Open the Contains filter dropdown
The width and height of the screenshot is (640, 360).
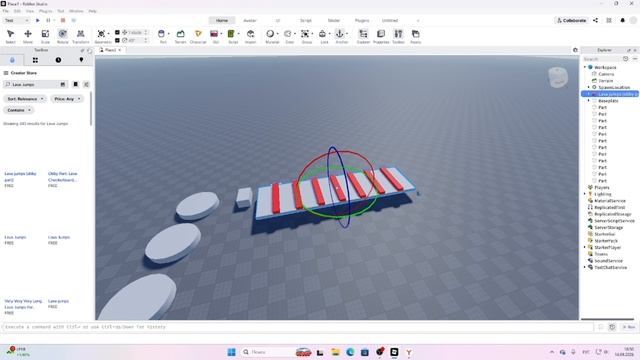(19, 110)
